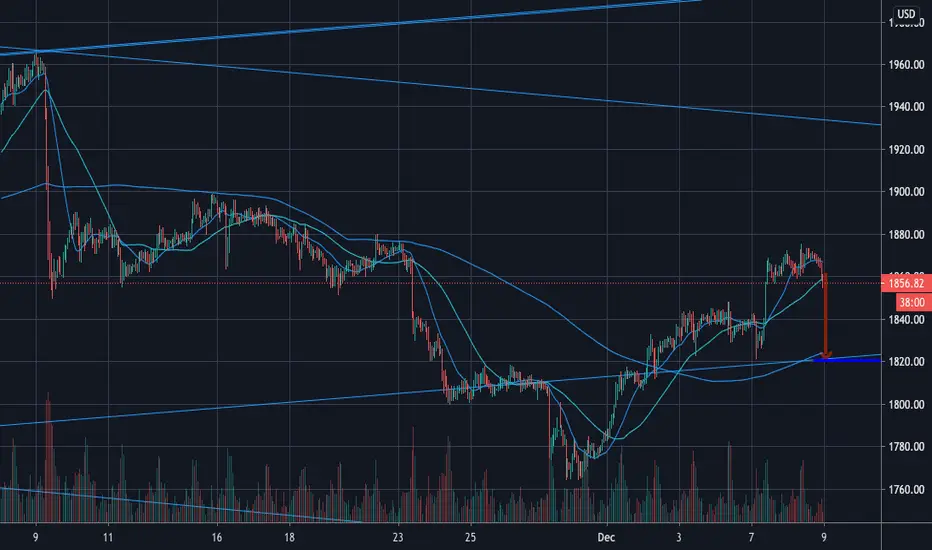Click the 1920.00 price axis label
This screenshot has width=932, height=550.
coord(906,149)
